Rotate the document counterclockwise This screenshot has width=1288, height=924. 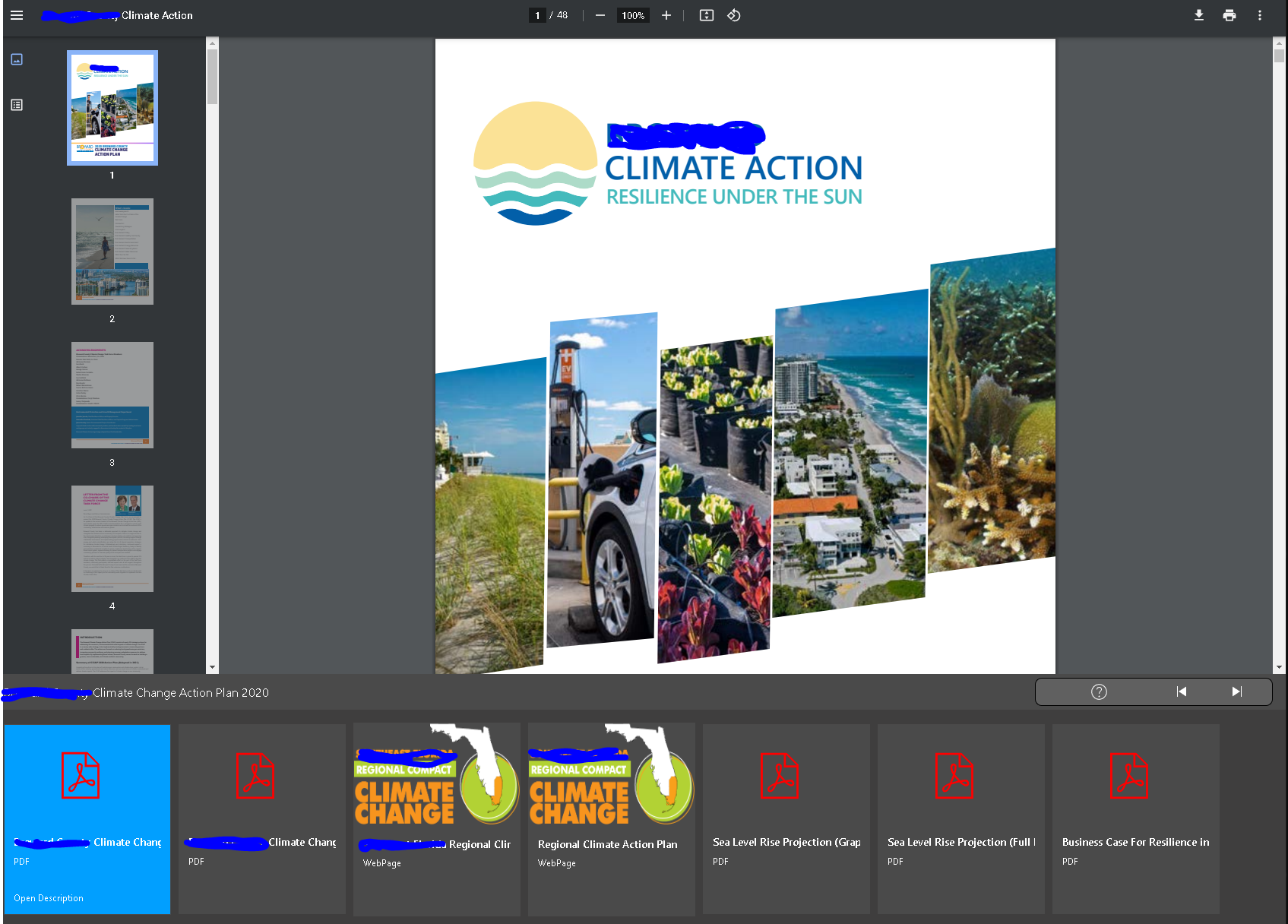point(734,15)
